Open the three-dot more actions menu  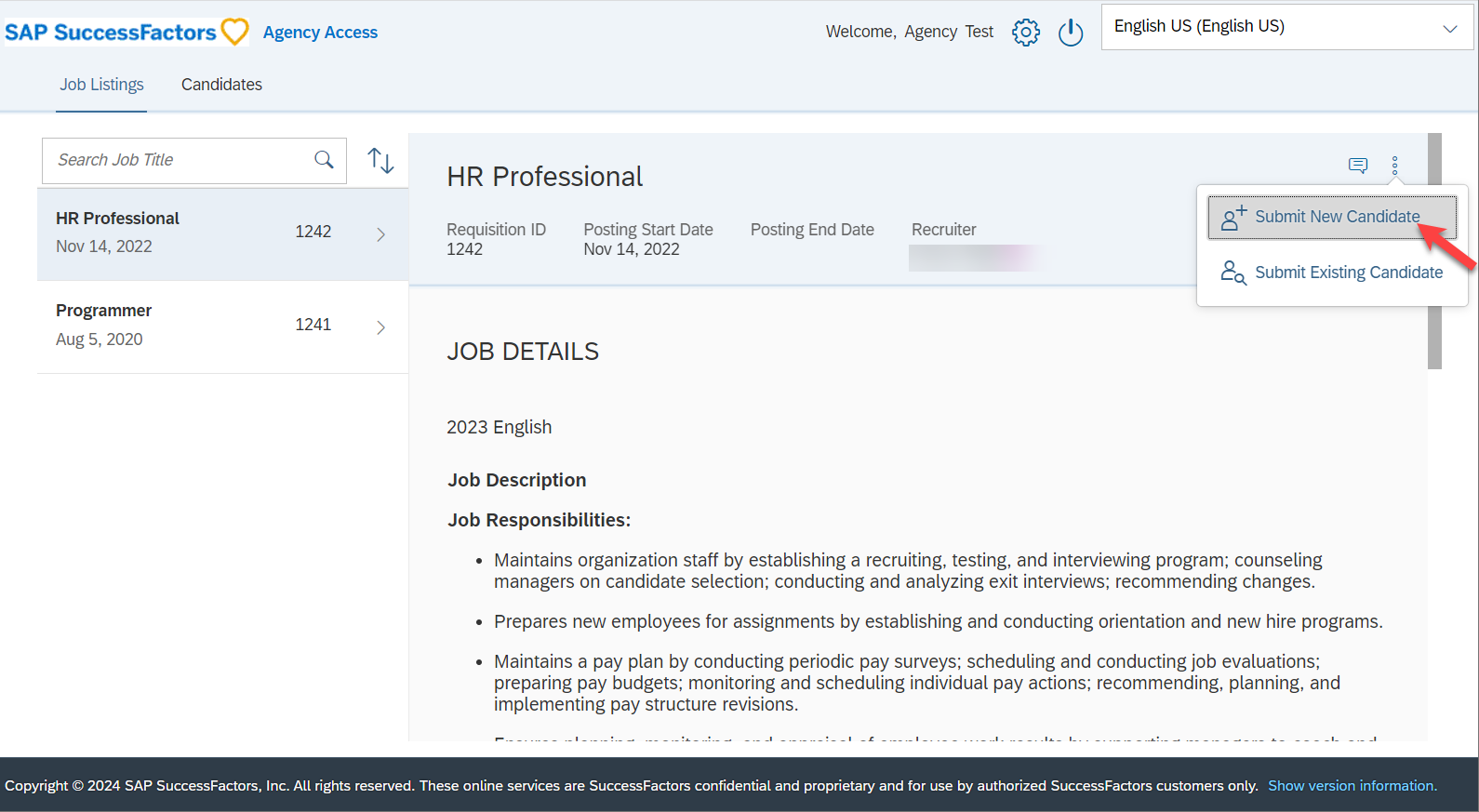(x=1394, y=166)
